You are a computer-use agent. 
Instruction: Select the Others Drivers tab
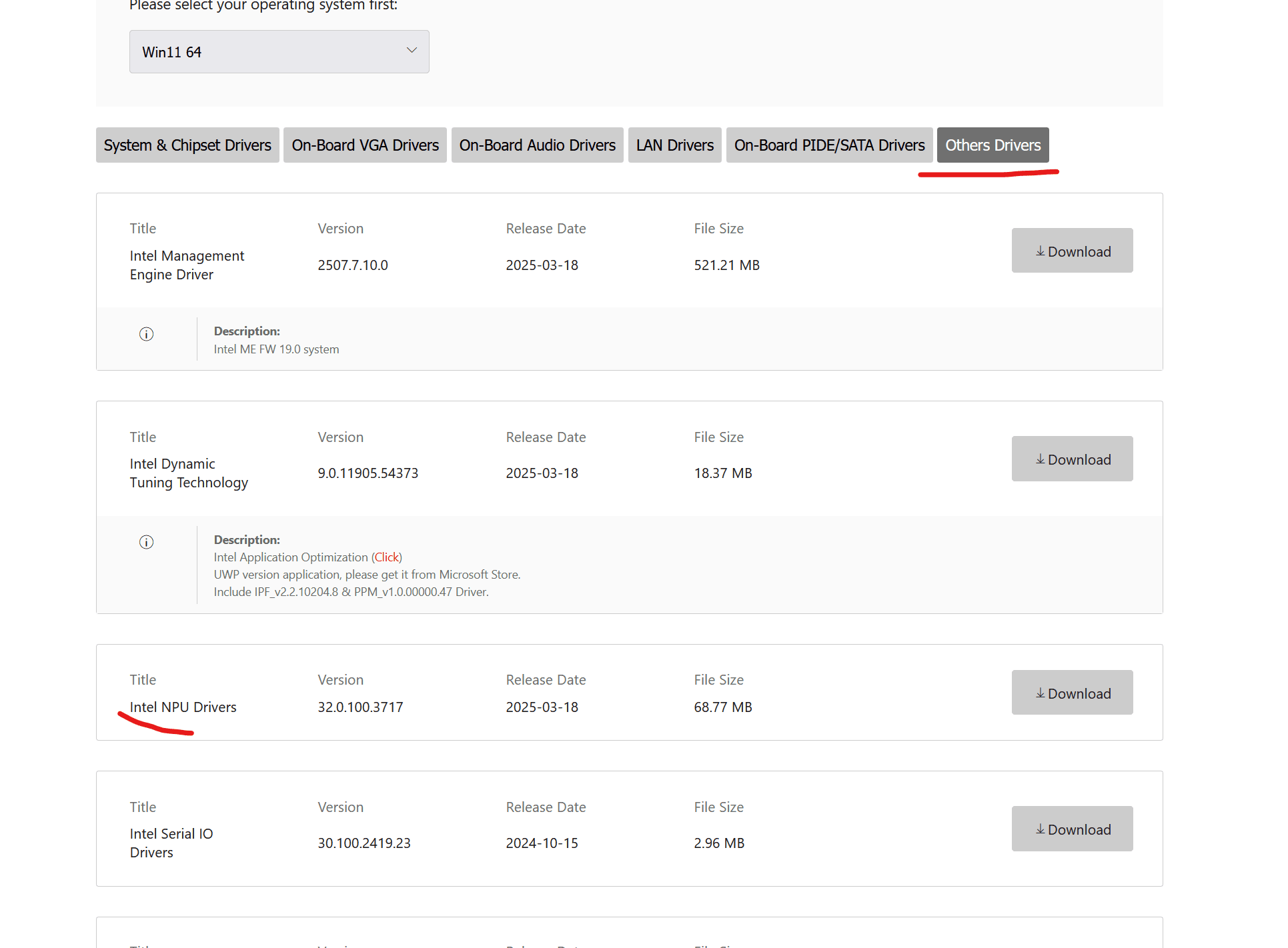pos(993,145)
